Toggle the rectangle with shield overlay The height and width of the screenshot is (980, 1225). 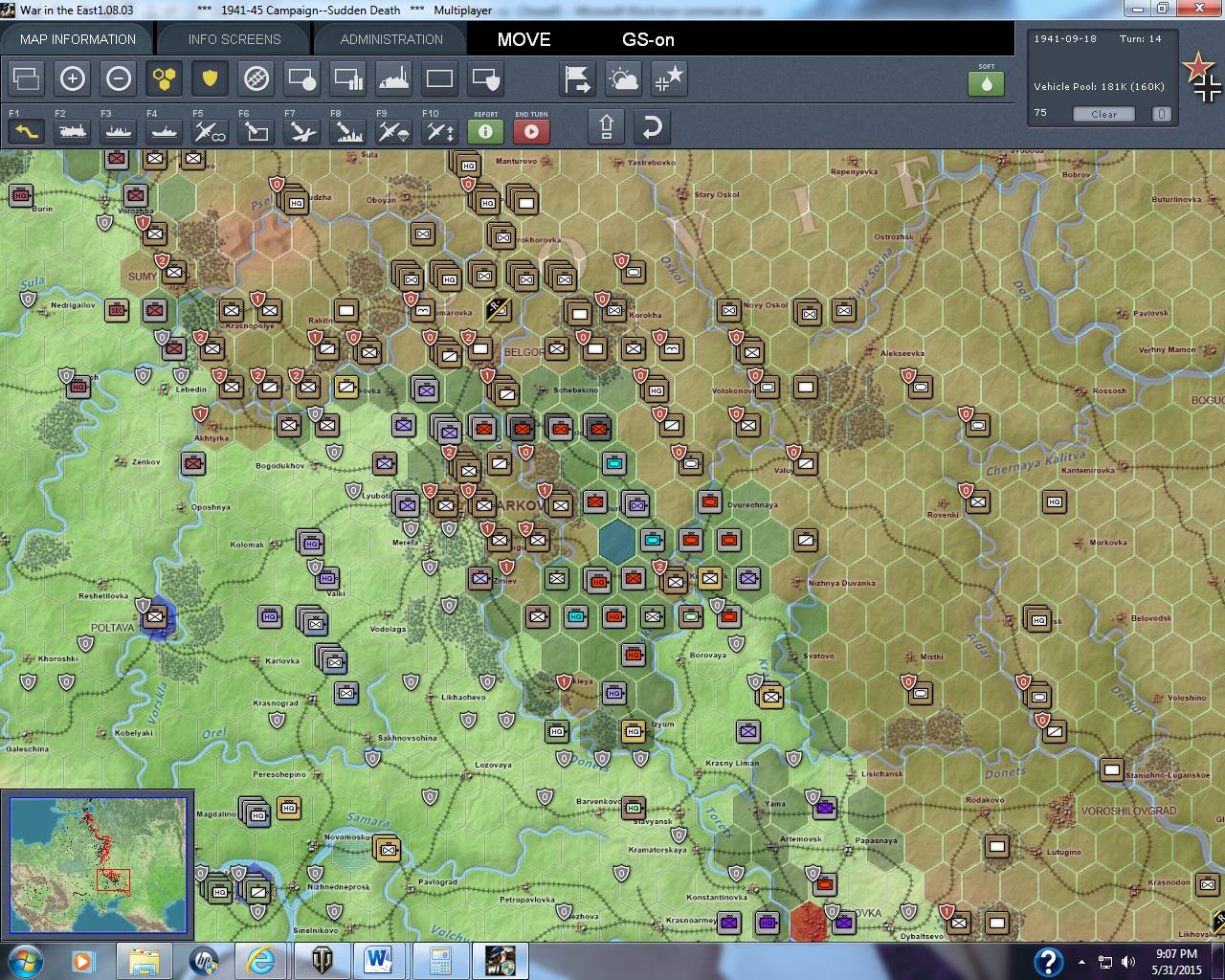point(486,78)
